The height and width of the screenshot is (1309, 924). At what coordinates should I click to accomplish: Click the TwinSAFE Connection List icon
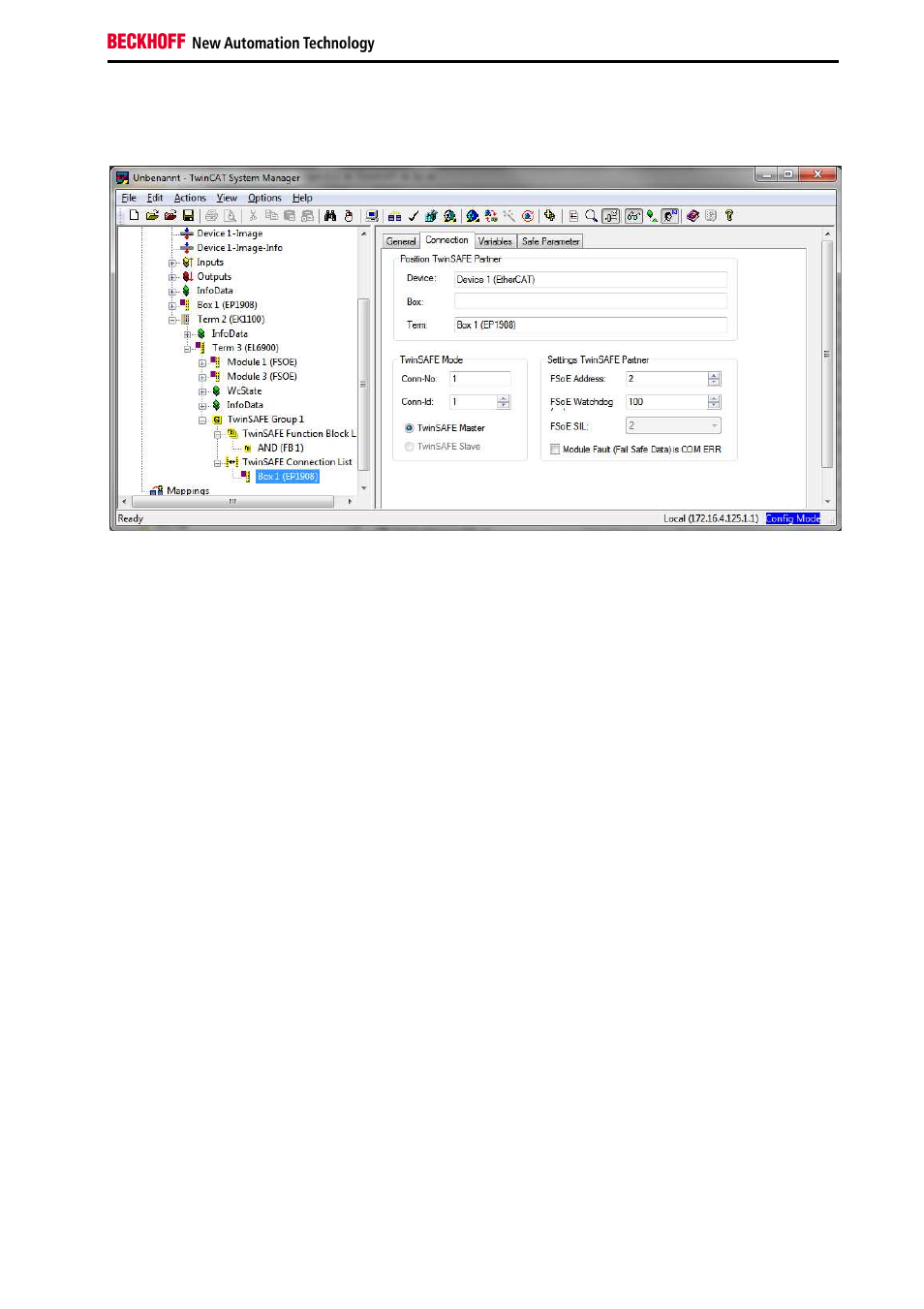[x=232, y=462]
